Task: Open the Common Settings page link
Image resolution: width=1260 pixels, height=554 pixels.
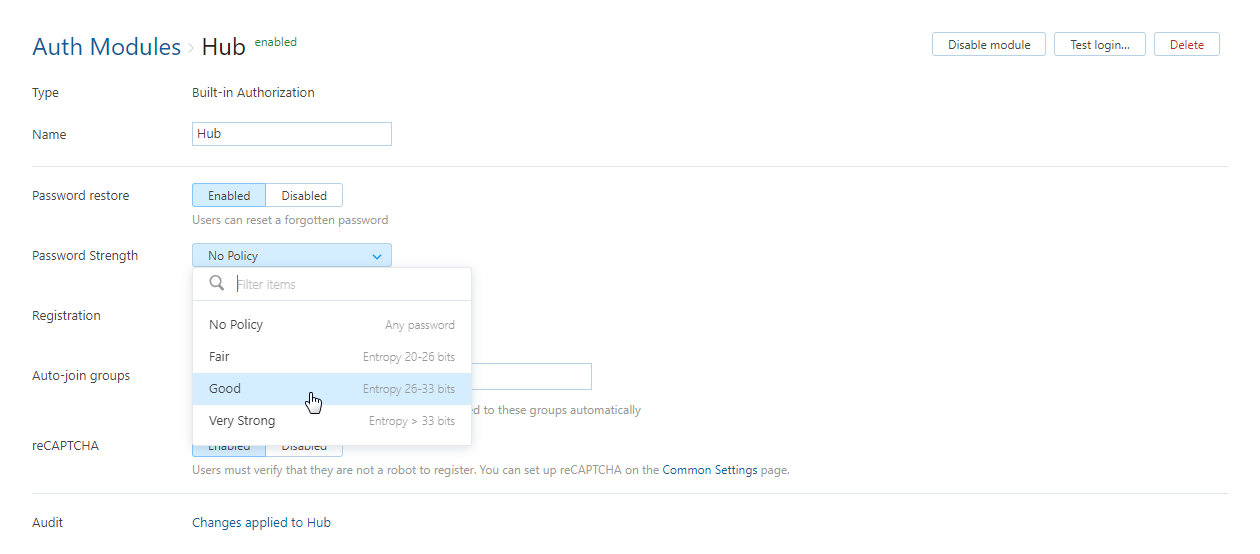Action: pos(709,470)
